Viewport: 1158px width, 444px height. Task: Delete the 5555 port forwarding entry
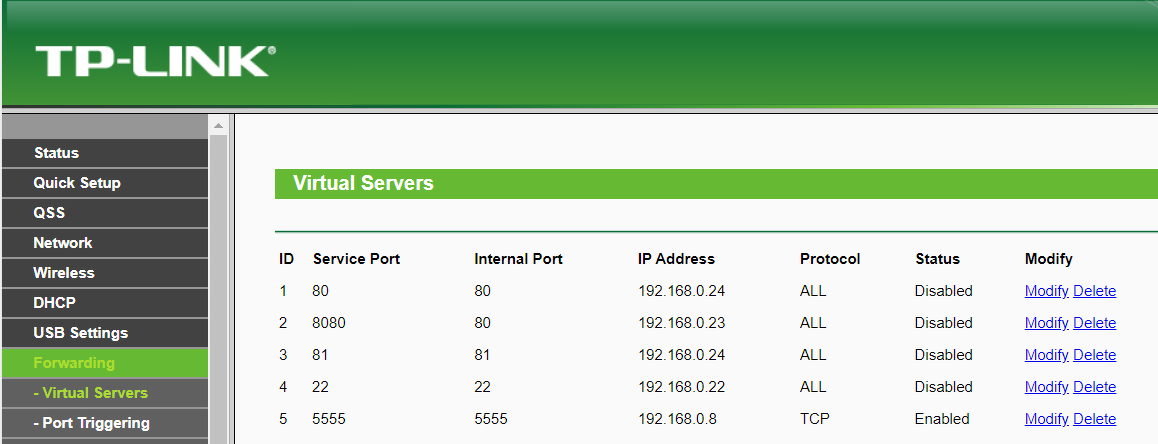point(1094,419)
